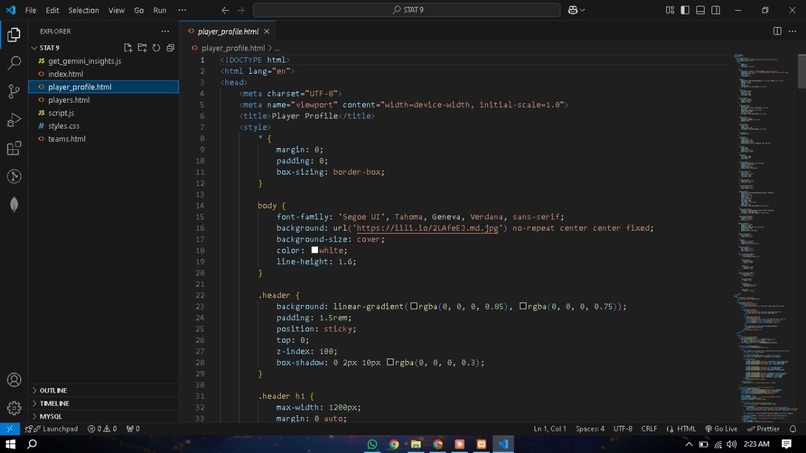Click Spaces: 4 indentation setting

590,429
